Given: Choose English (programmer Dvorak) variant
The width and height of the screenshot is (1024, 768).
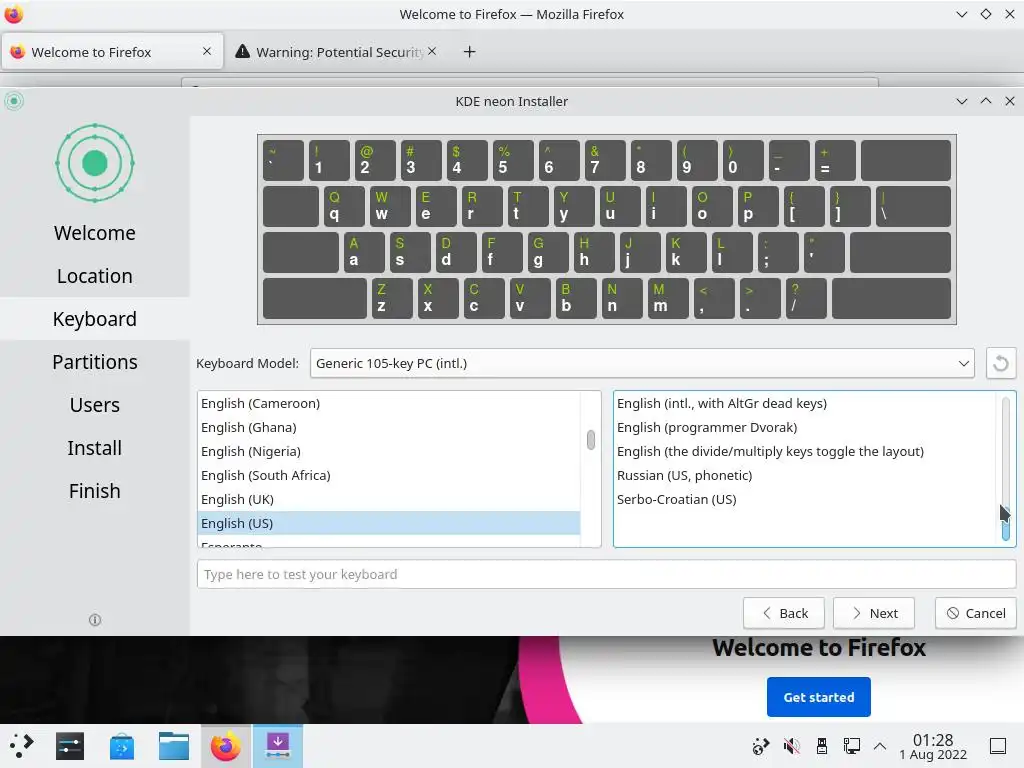Looking at the screenshot, I should [805, 427].
